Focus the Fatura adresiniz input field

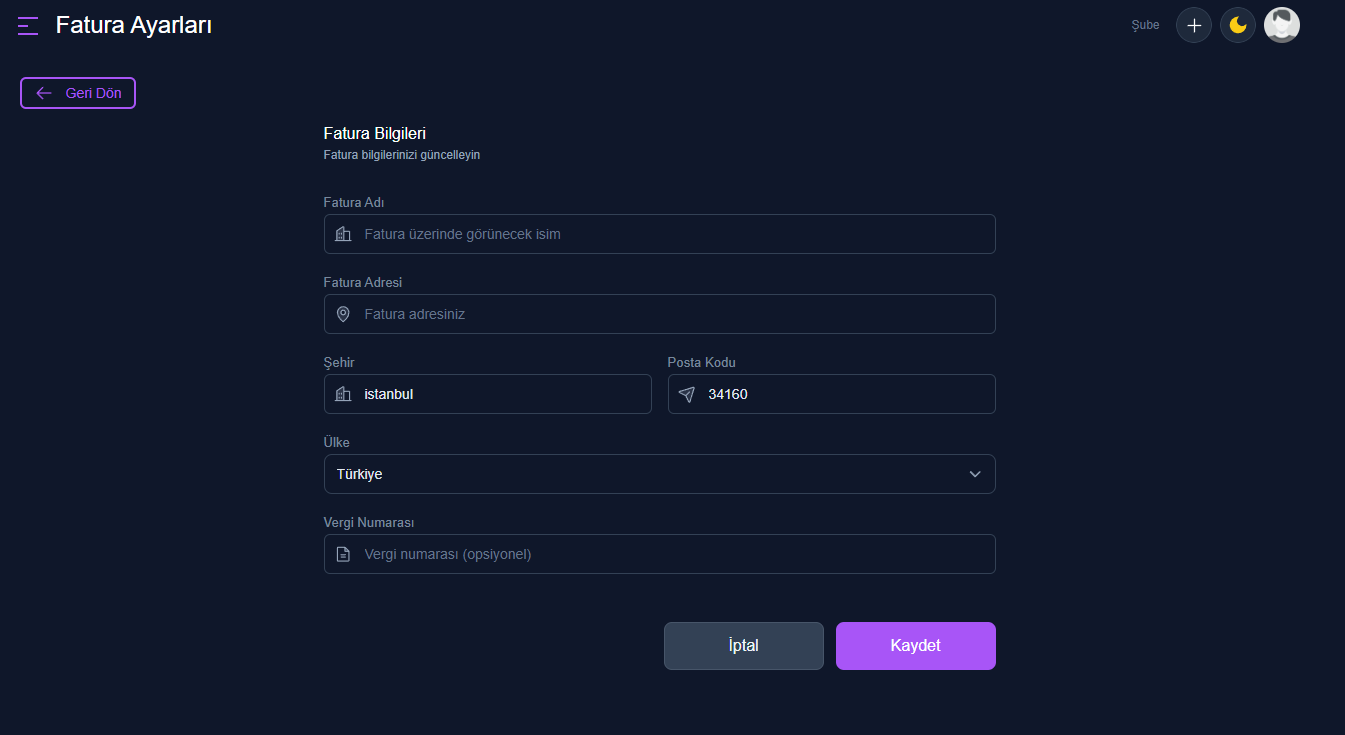(660, 314)
